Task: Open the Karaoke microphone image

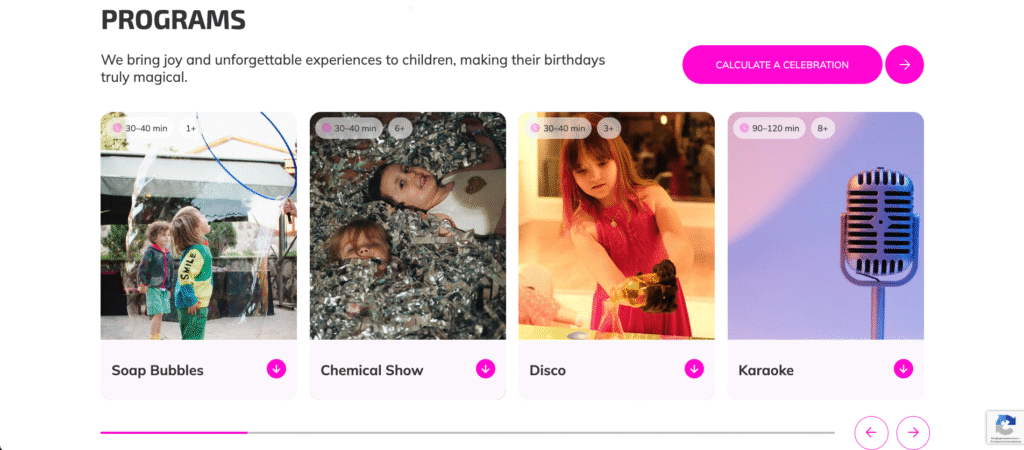Action: (825, 226)
